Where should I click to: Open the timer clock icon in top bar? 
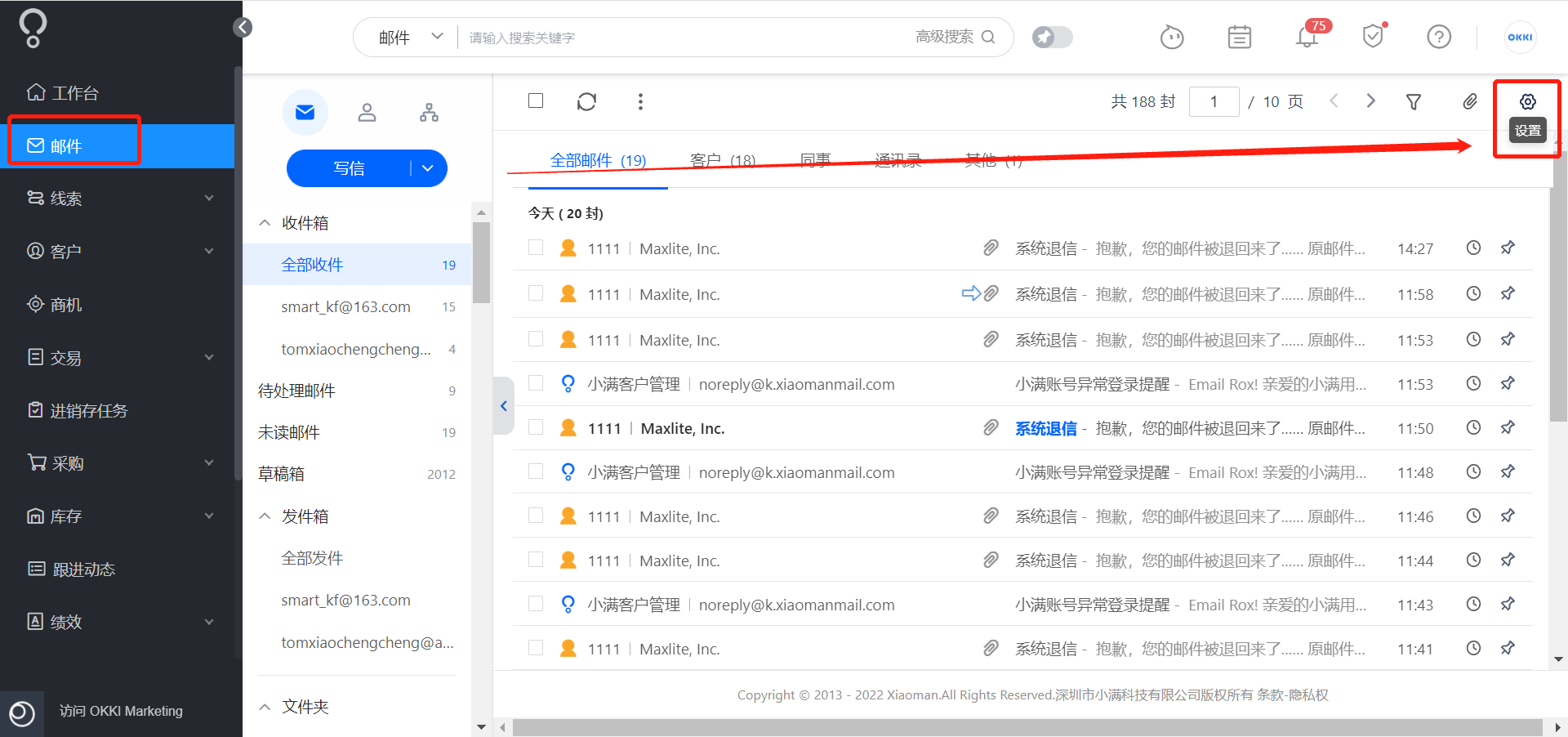[x=1172, y=37]
